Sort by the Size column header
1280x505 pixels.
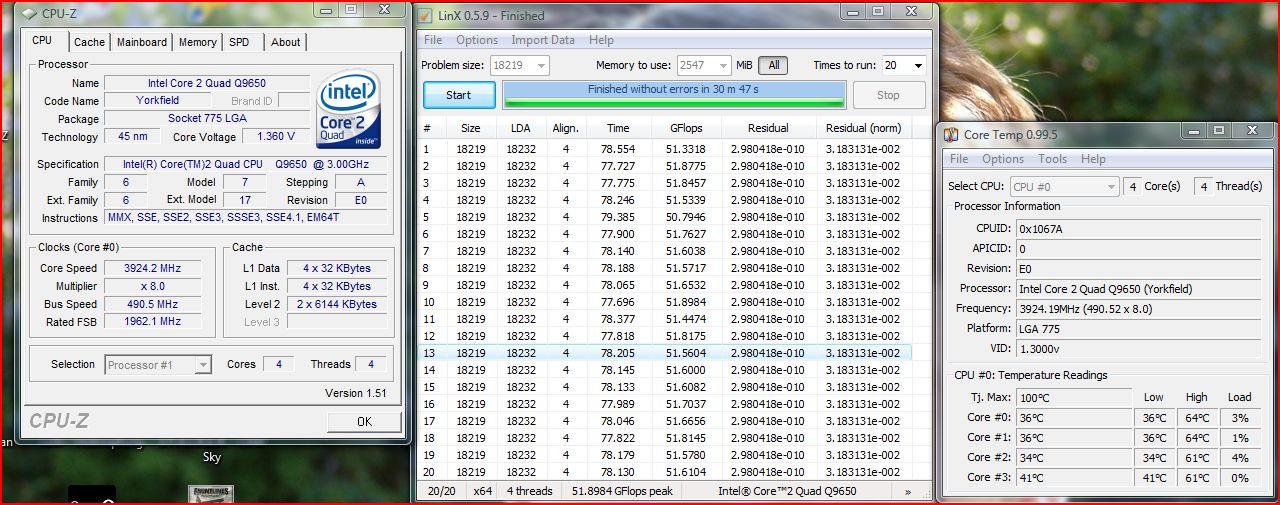pos(470,128)
